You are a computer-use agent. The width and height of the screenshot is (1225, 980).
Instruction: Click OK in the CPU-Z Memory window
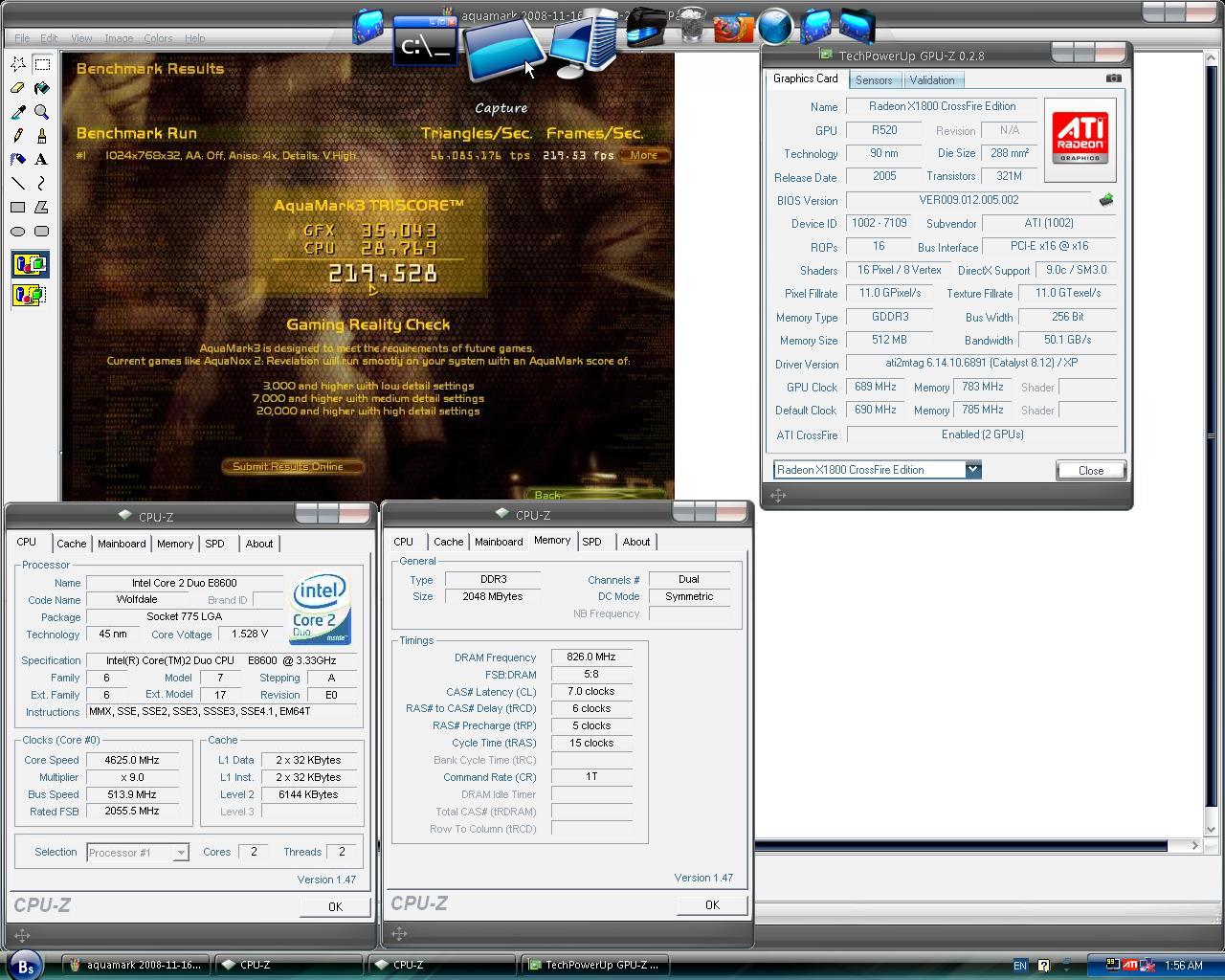click(712, 904)
